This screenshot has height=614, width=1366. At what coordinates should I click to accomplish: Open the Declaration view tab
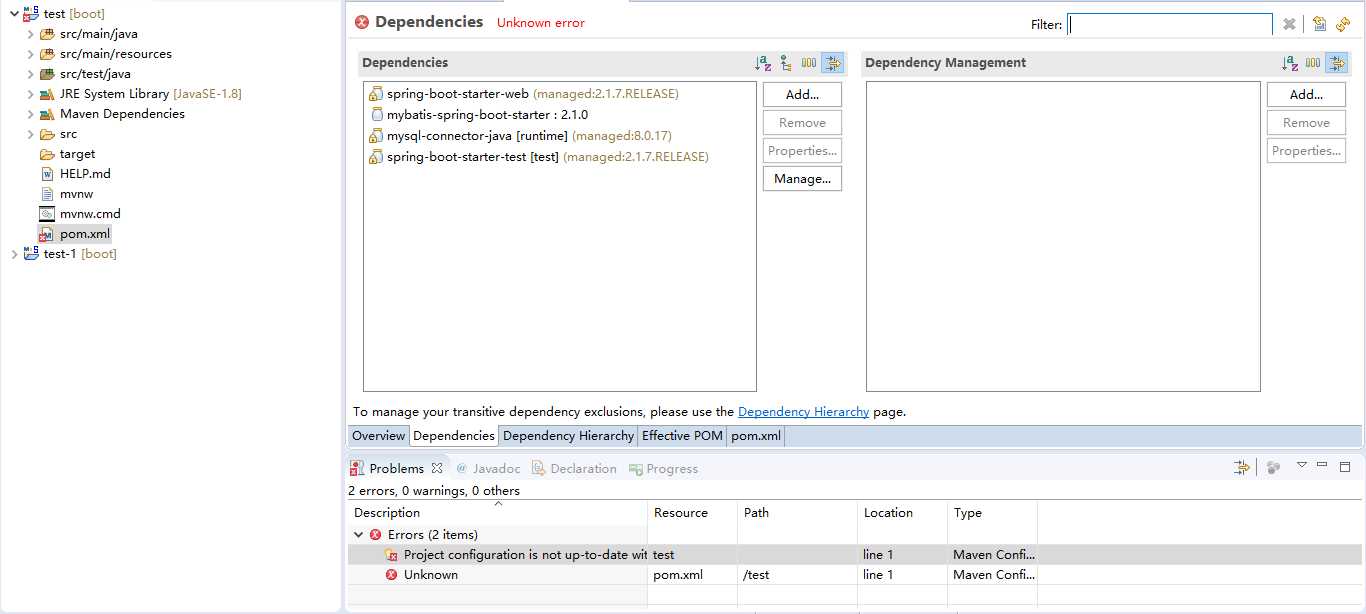574,469
